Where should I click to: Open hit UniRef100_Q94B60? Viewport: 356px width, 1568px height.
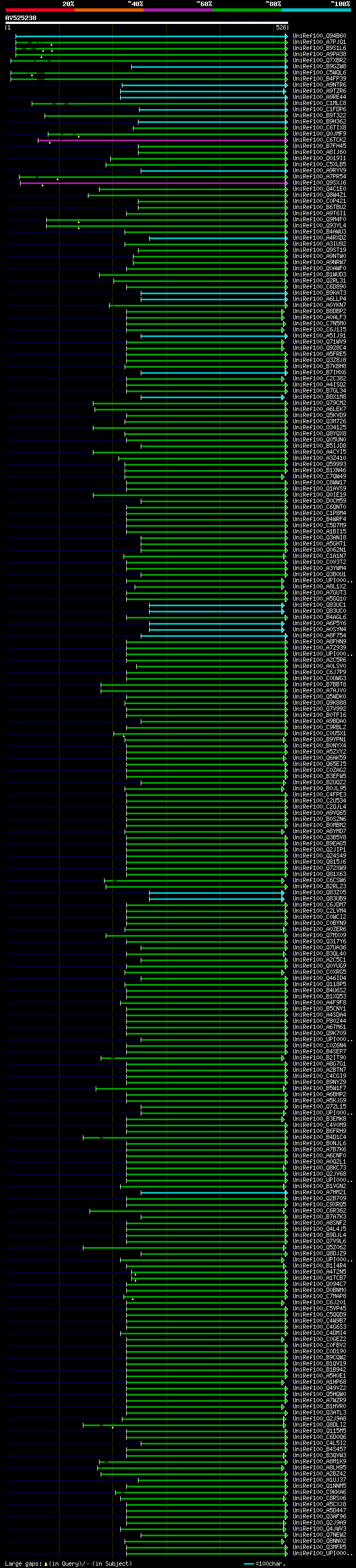point(319,36)
